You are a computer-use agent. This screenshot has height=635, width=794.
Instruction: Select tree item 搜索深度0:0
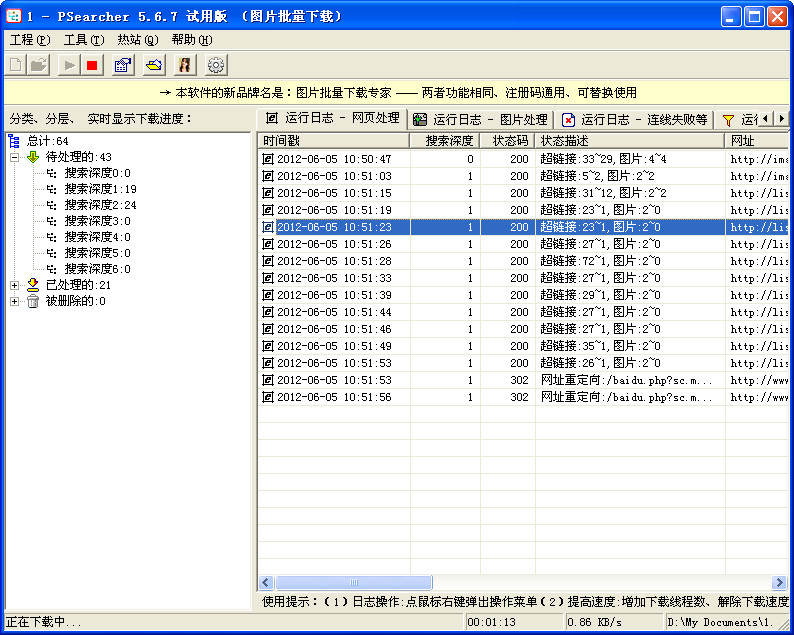coord(97,173)
